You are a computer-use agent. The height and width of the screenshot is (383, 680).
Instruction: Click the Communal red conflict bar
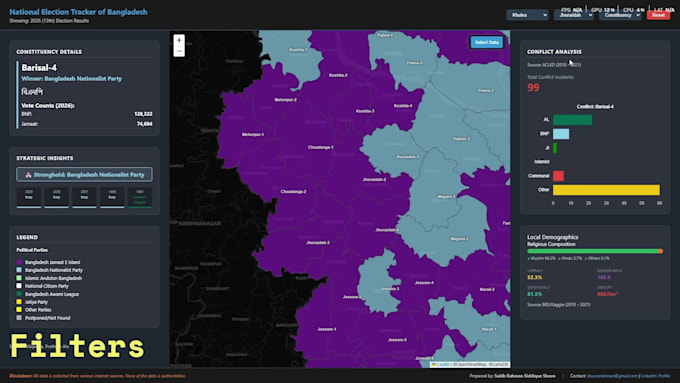coord(559,176)
